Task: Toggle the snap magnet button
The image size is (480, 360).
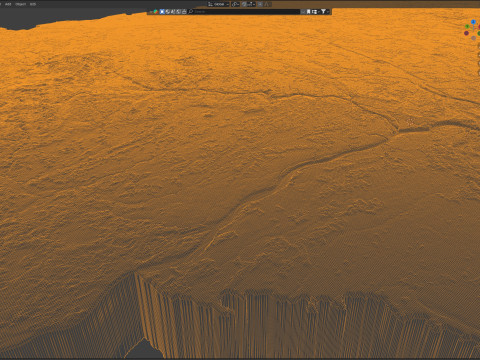Action: (x=244, y=4)
